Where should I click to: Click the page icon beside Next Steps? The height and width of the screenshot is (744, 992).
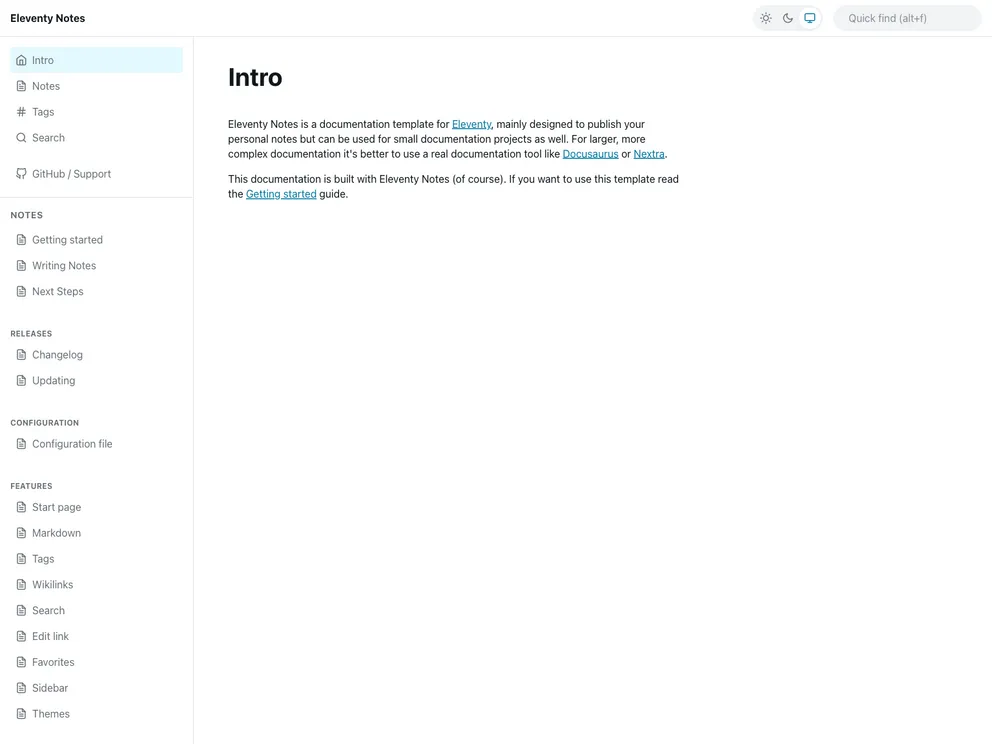point(22,292)
